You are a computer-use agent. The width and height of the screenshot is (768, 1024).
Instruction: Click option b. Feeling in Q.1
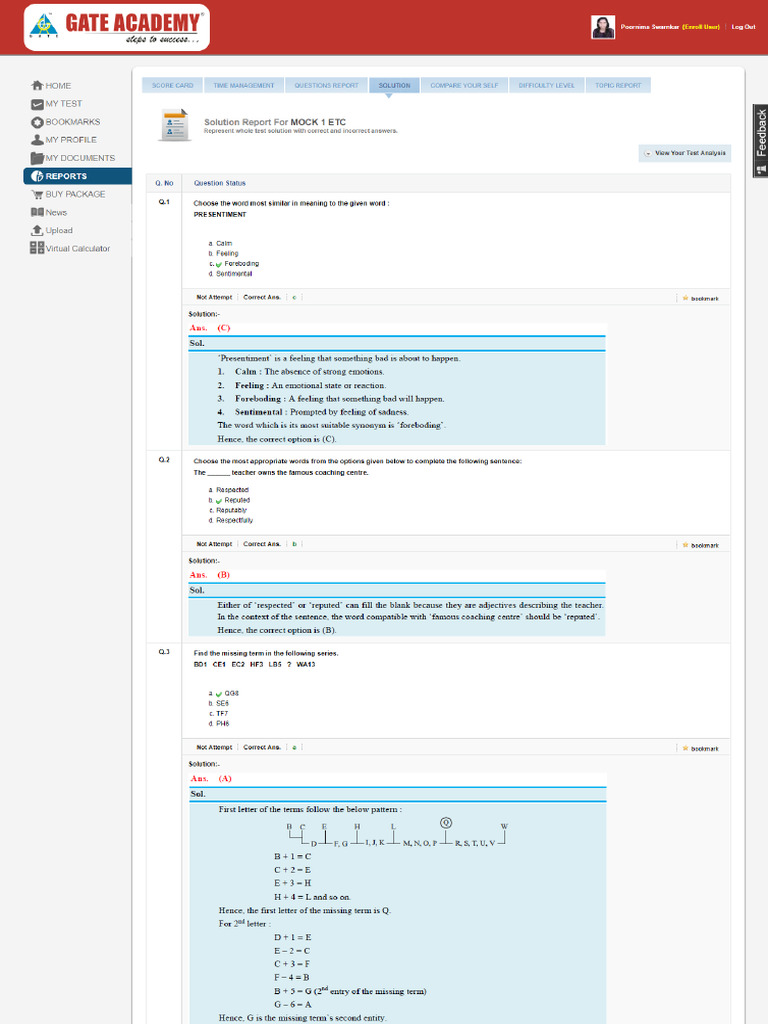click(x=223, y=253)
